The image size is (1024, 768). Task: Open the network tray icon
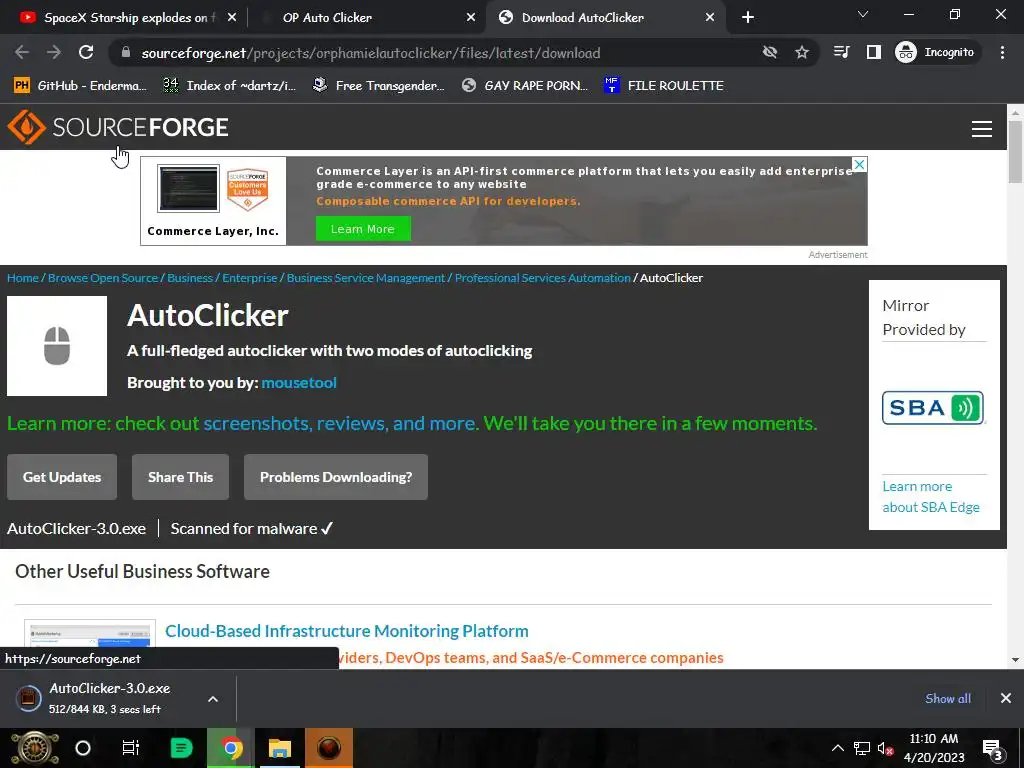[x=862, y=749]
